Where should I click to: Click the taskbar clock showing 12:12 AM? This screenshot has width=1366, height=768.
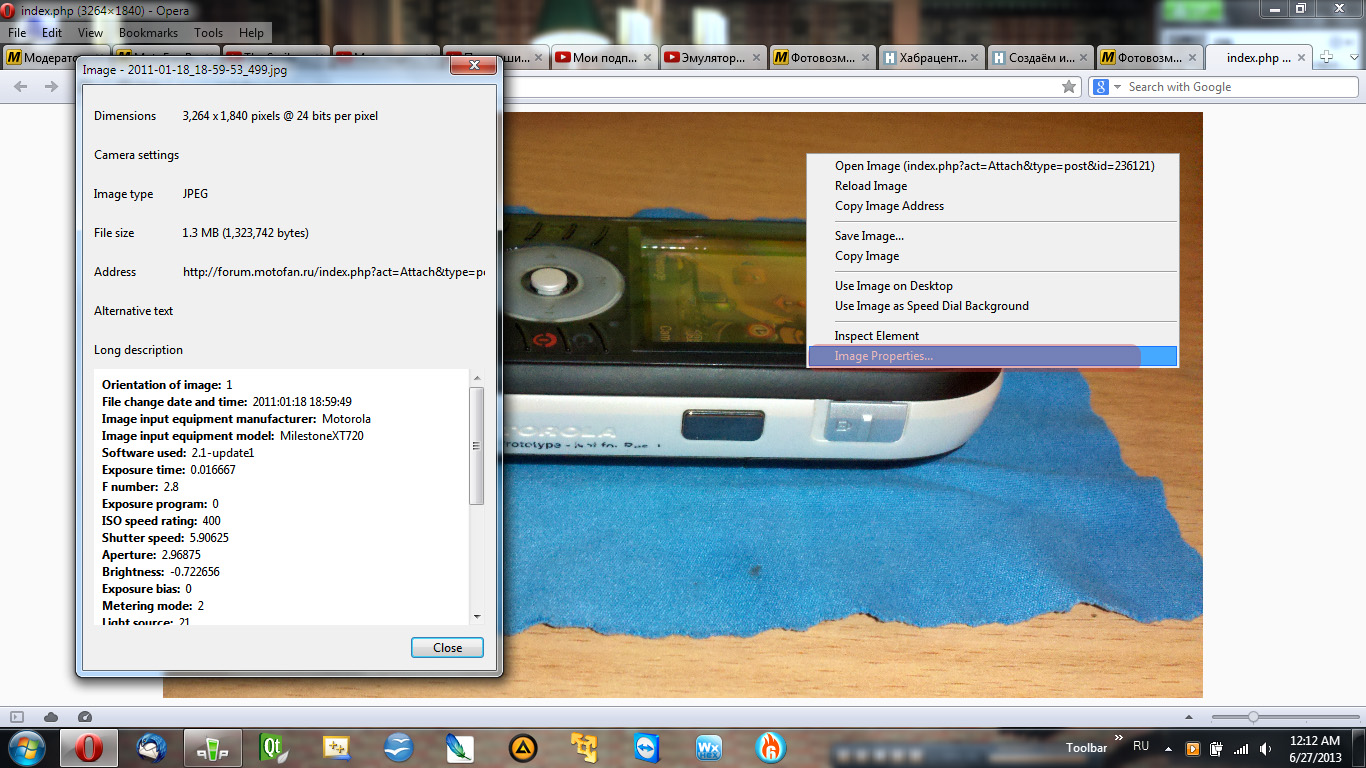[1315, 748]
